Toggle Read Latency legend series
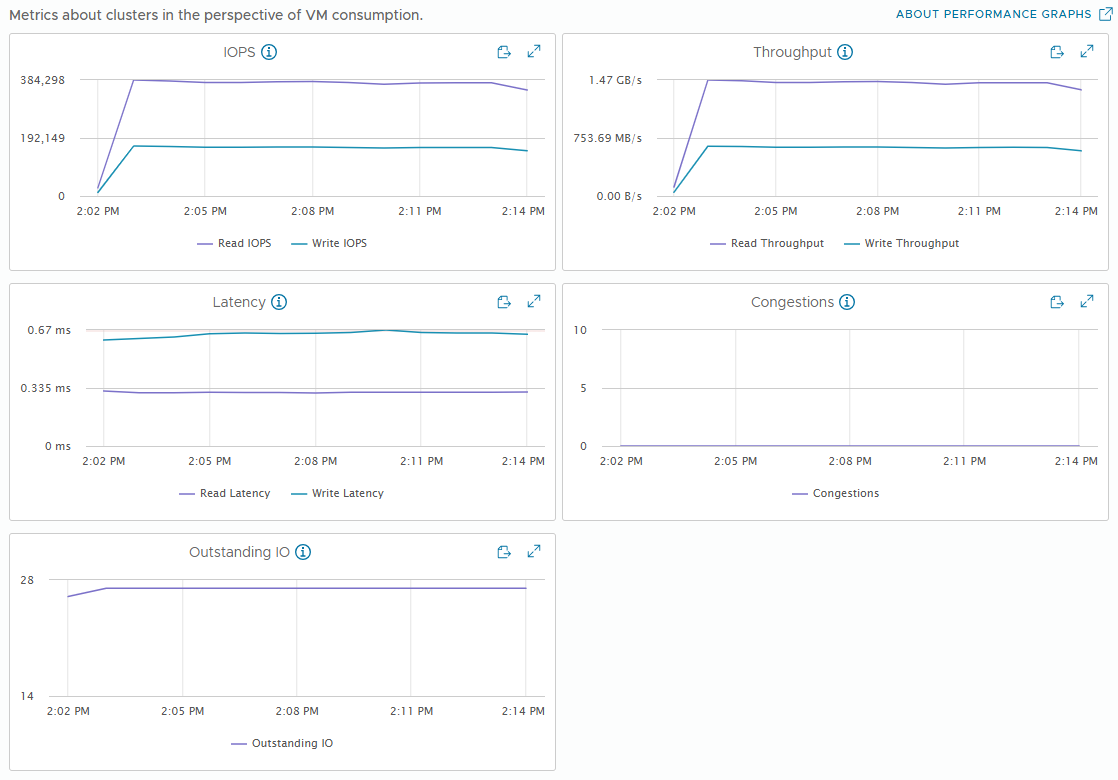1118x780 pixels. point(225,493)
